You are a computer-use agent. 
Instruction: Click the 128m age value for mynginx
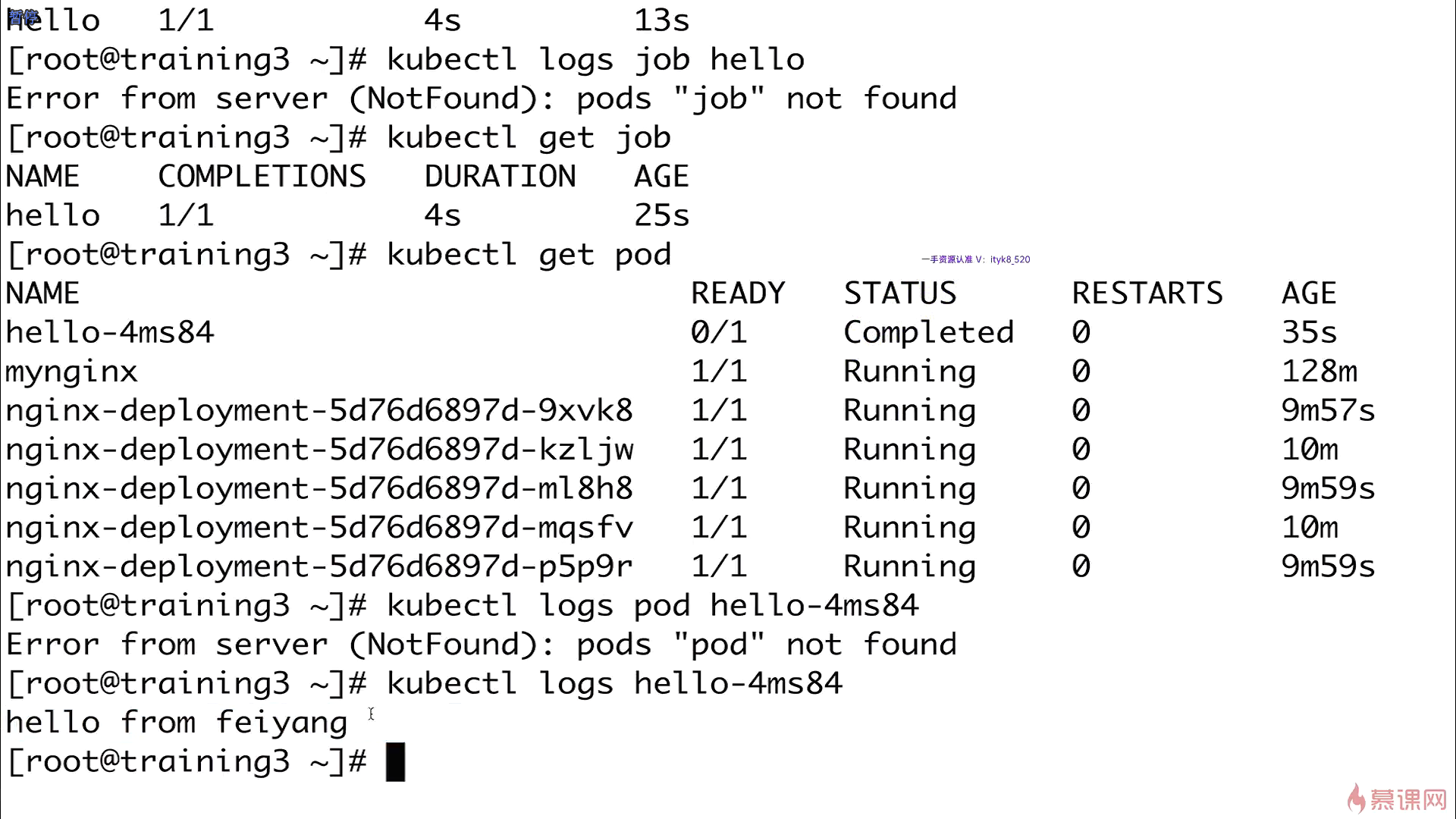[1319, 372]
